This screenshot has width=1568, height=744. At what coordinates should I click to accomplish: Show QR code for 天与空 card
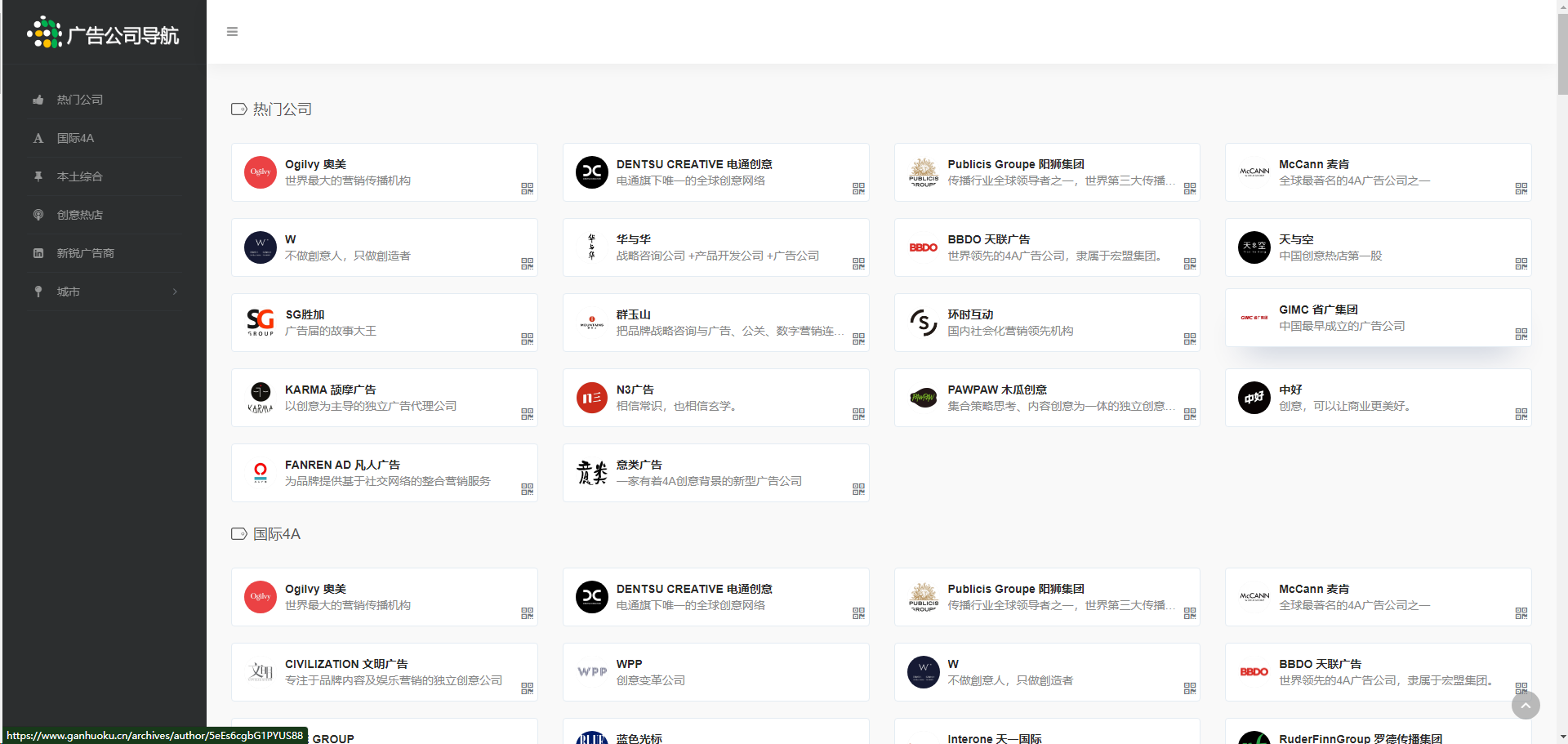point(1521,264)
